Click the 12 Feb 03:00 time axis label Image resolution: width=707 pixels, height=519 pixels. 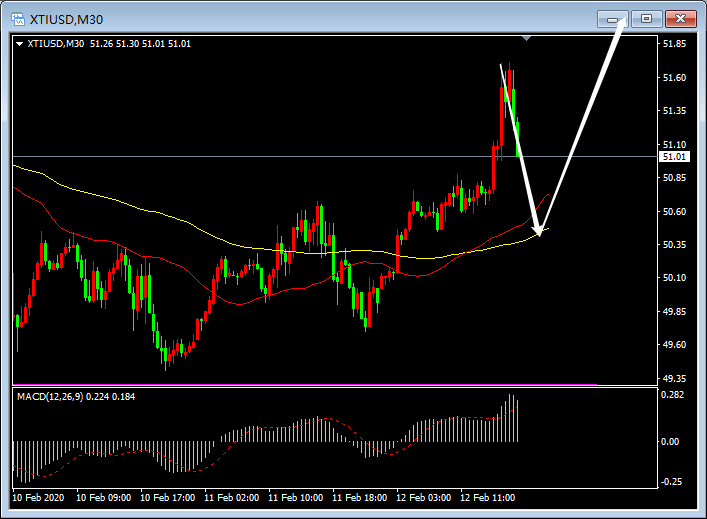tap(424, 498)
